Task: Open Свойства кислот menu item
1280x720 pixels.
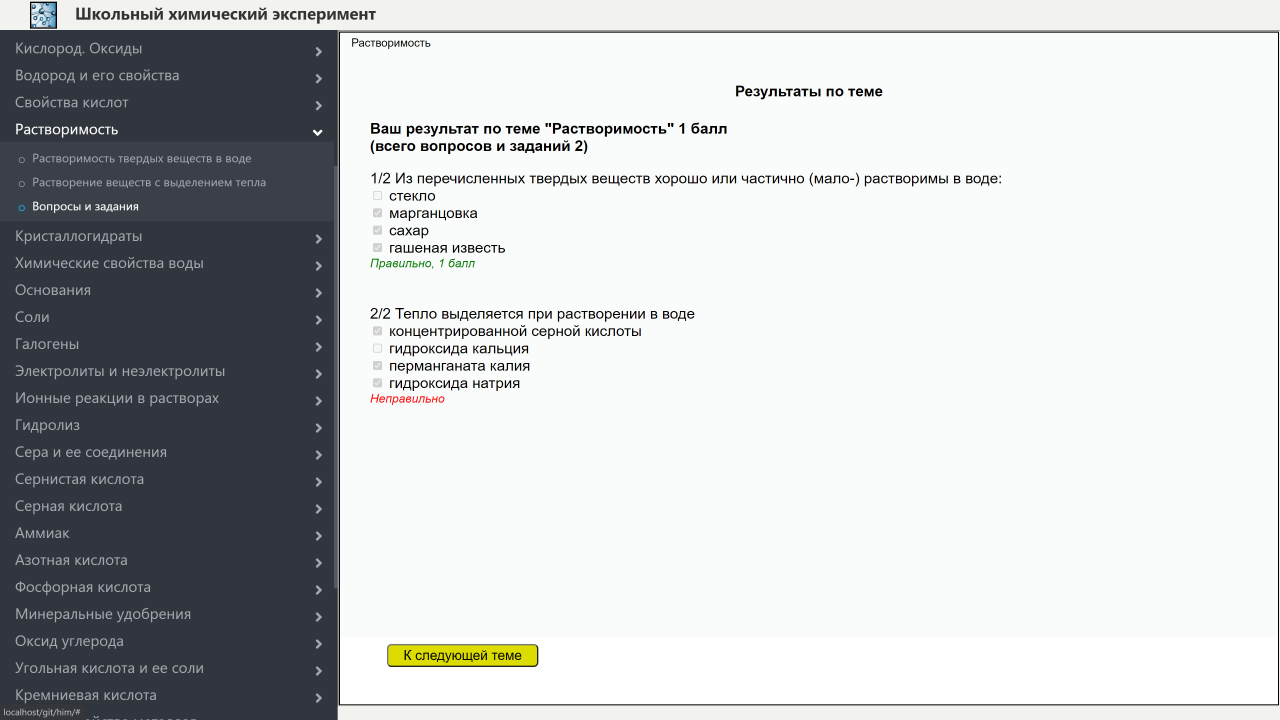Action: [x=72, y=103]
